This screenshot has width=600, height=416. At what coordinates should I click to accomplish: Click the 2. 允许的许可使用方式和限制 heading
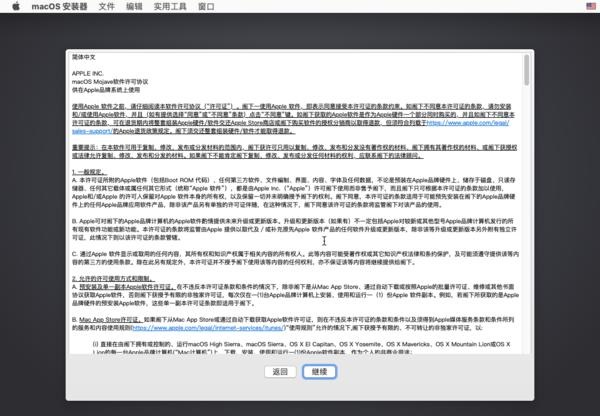click(114, 278)
